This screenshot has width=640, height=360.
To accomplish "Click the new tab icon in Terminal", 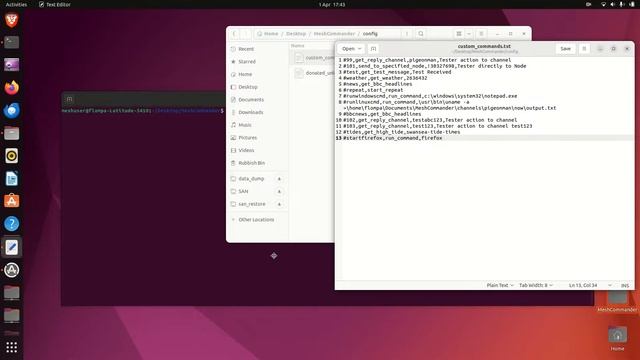I will point(69,99).
